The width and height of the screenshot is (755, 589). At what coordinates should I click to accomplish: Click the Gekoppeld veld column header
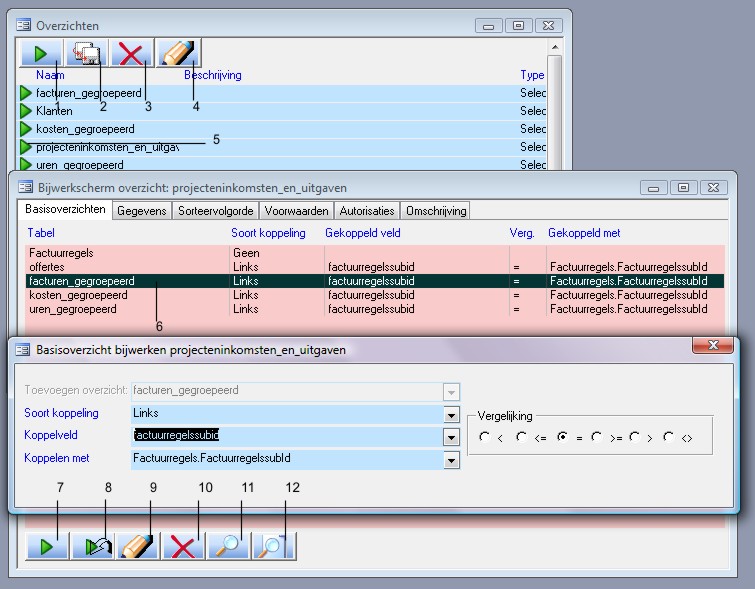pos(363,233)
